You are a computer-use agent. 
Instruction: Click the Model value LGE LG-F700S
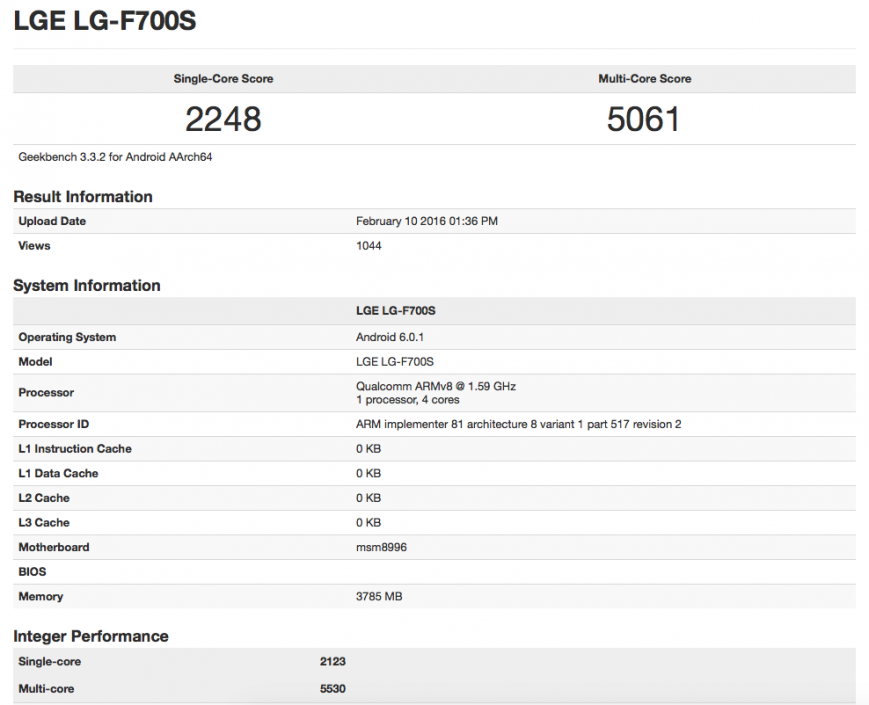tap(395, 362)
